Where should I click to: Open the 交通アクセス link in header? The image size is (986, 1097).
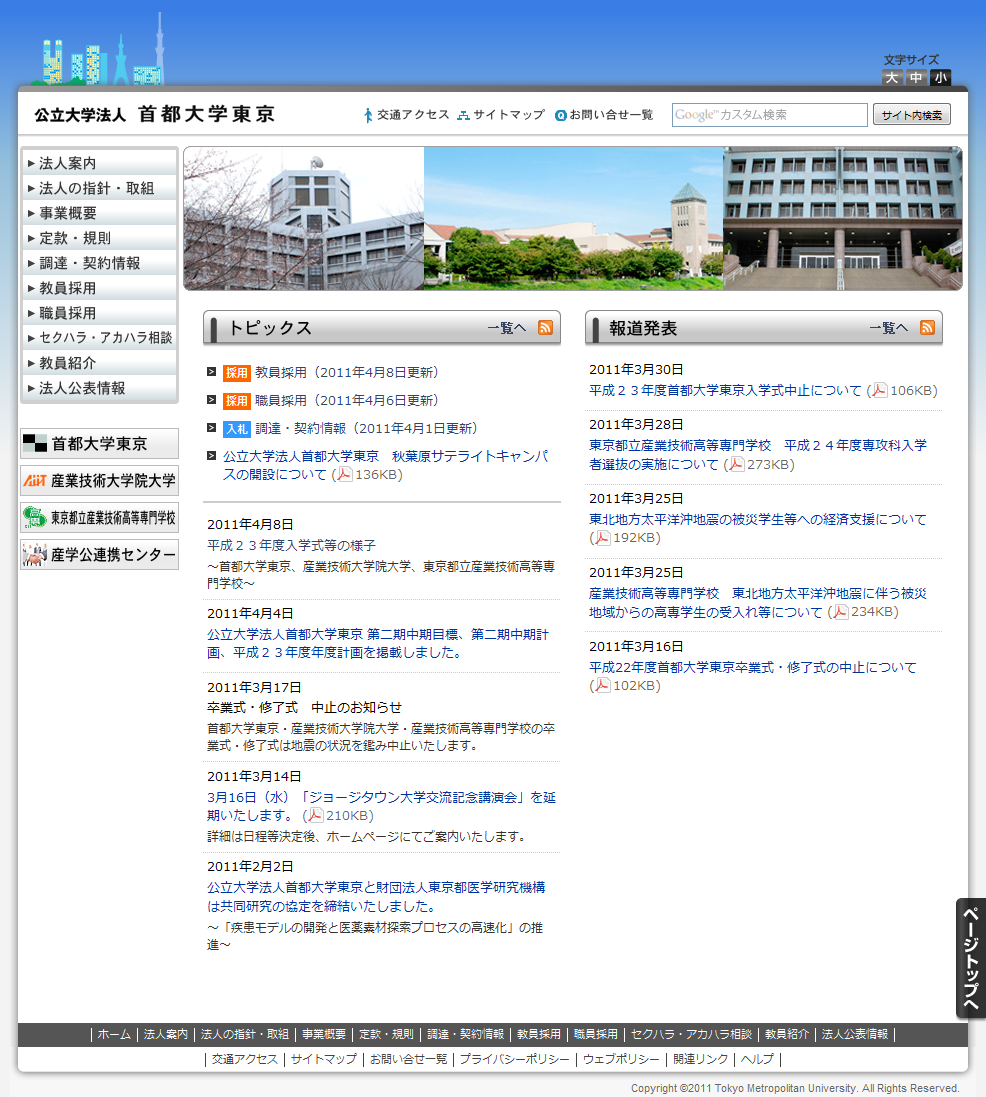(x=407, y=115)
